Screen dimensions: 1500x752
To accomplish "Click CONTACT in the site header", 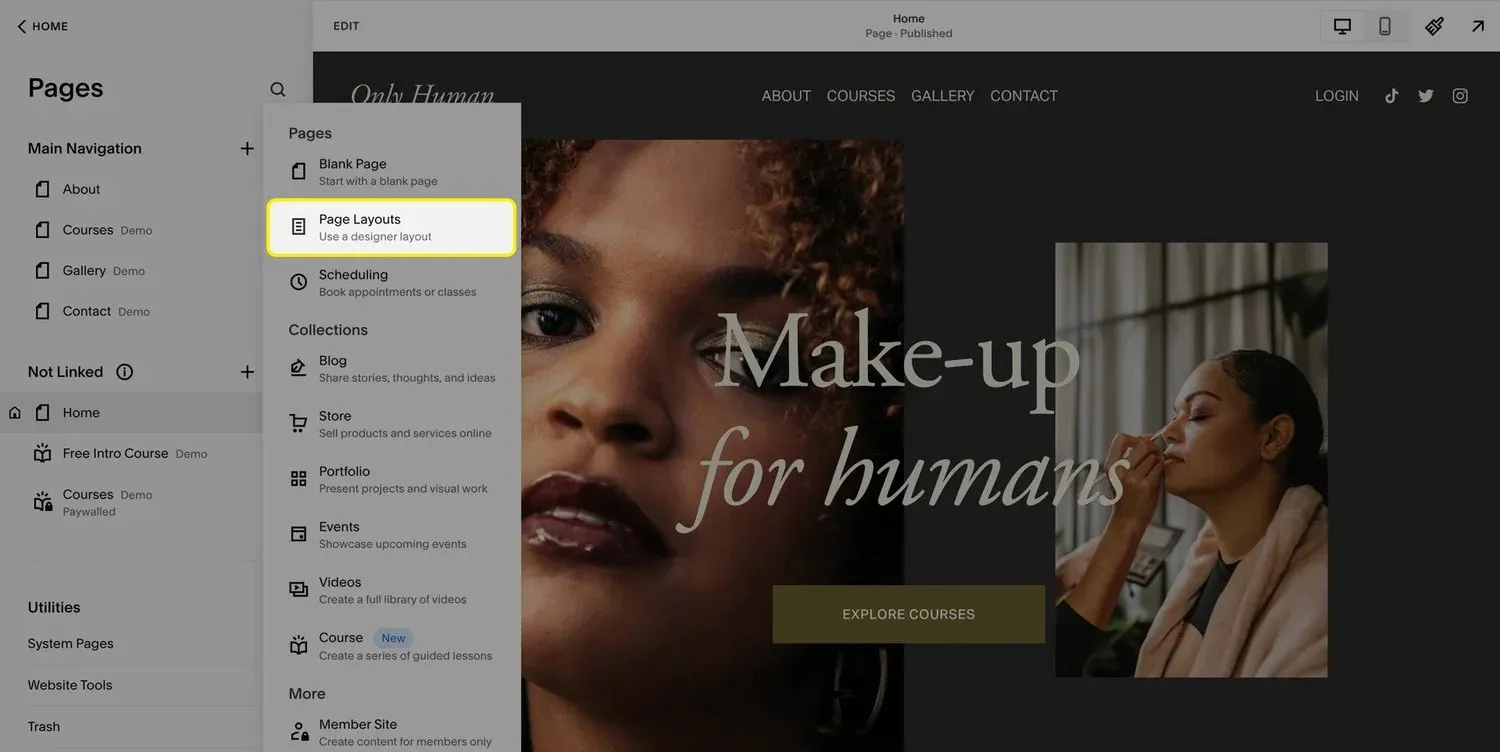I will pos(1024,96).
